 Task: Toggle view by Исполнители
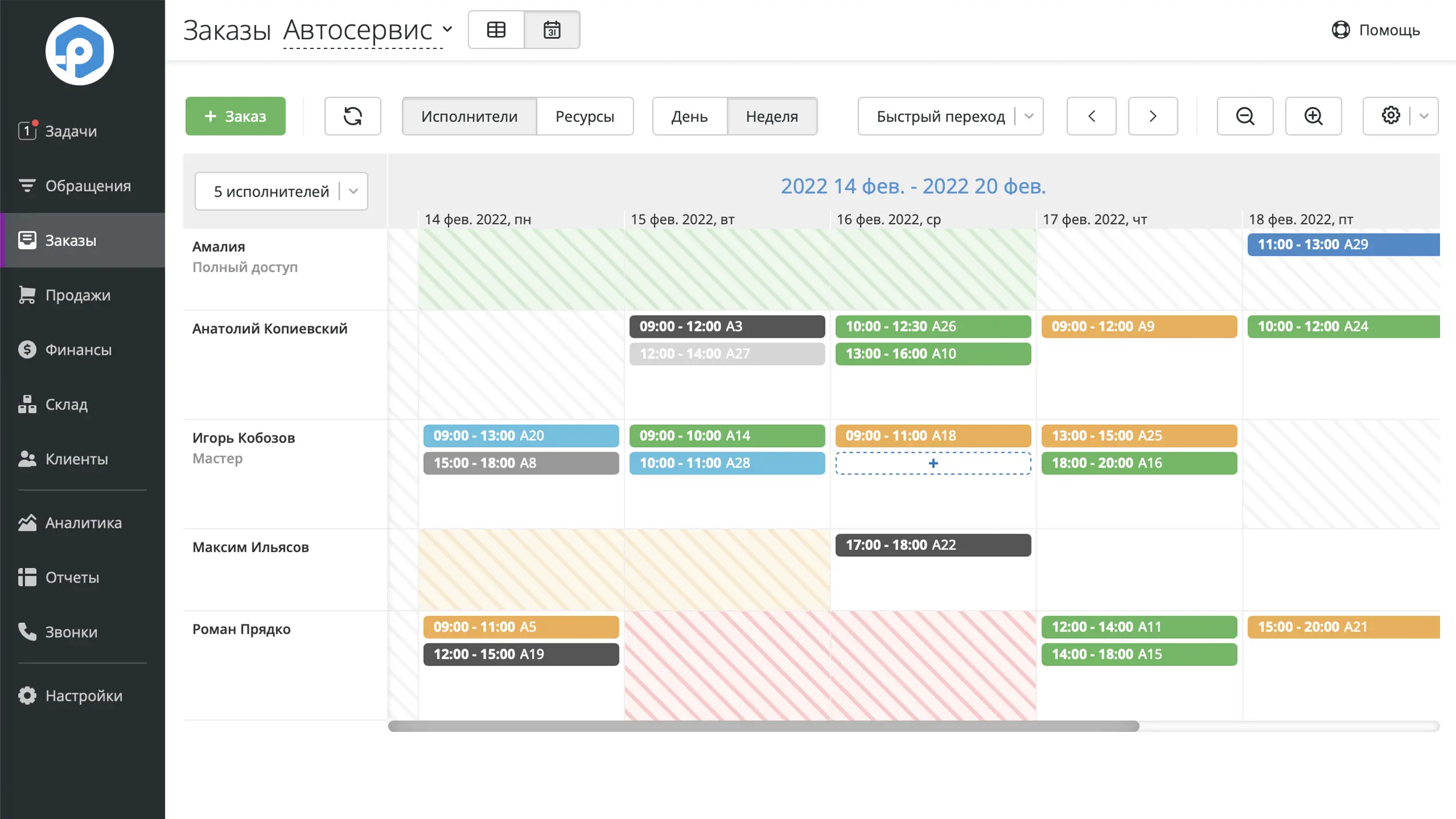pos(469,116)
